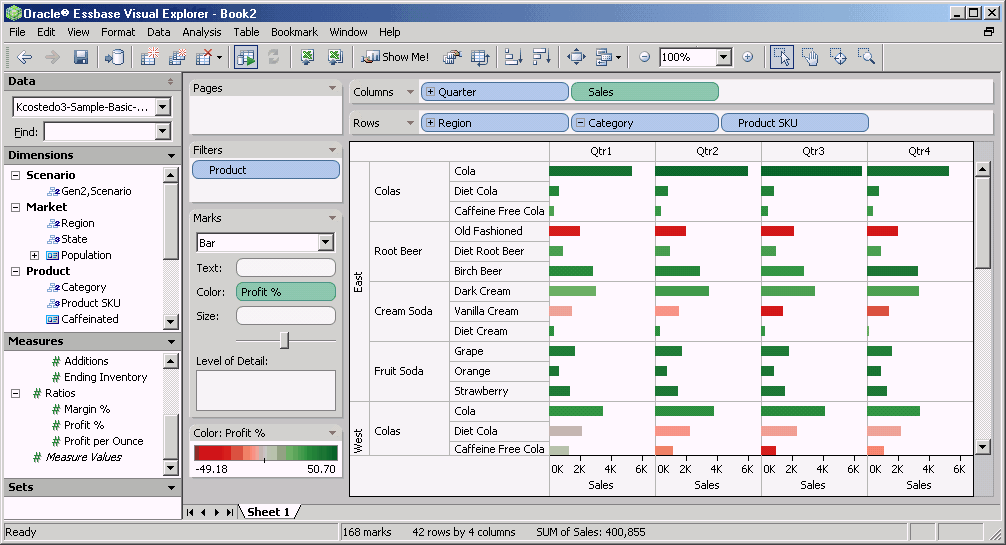
Task: Click the save floppy disk icon
Action: click(x=80, y=57)
